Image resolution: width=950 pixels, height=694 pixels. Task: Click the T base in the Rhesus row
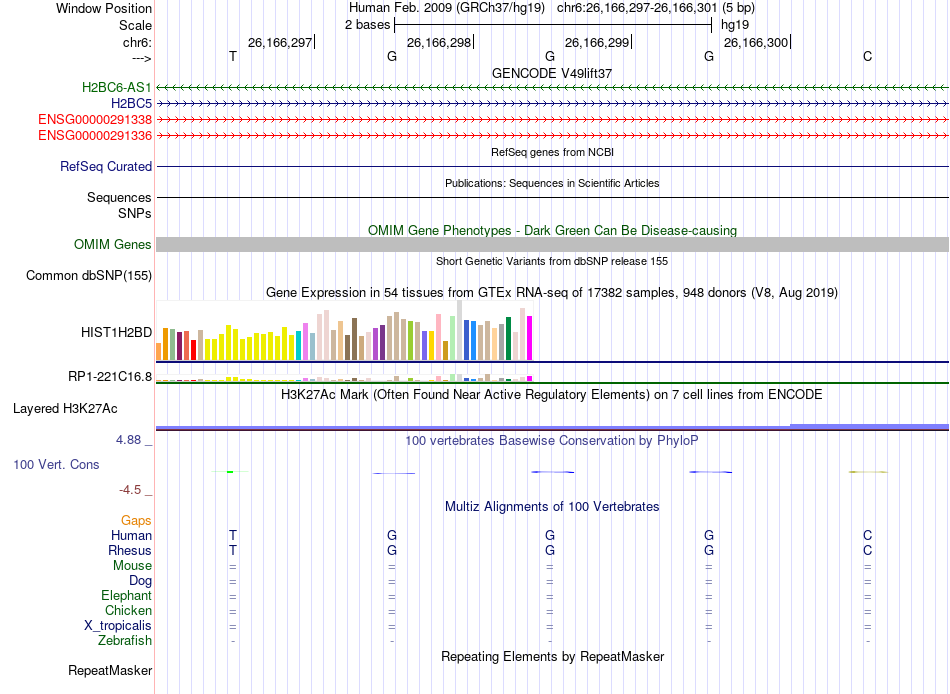point(233,550)
